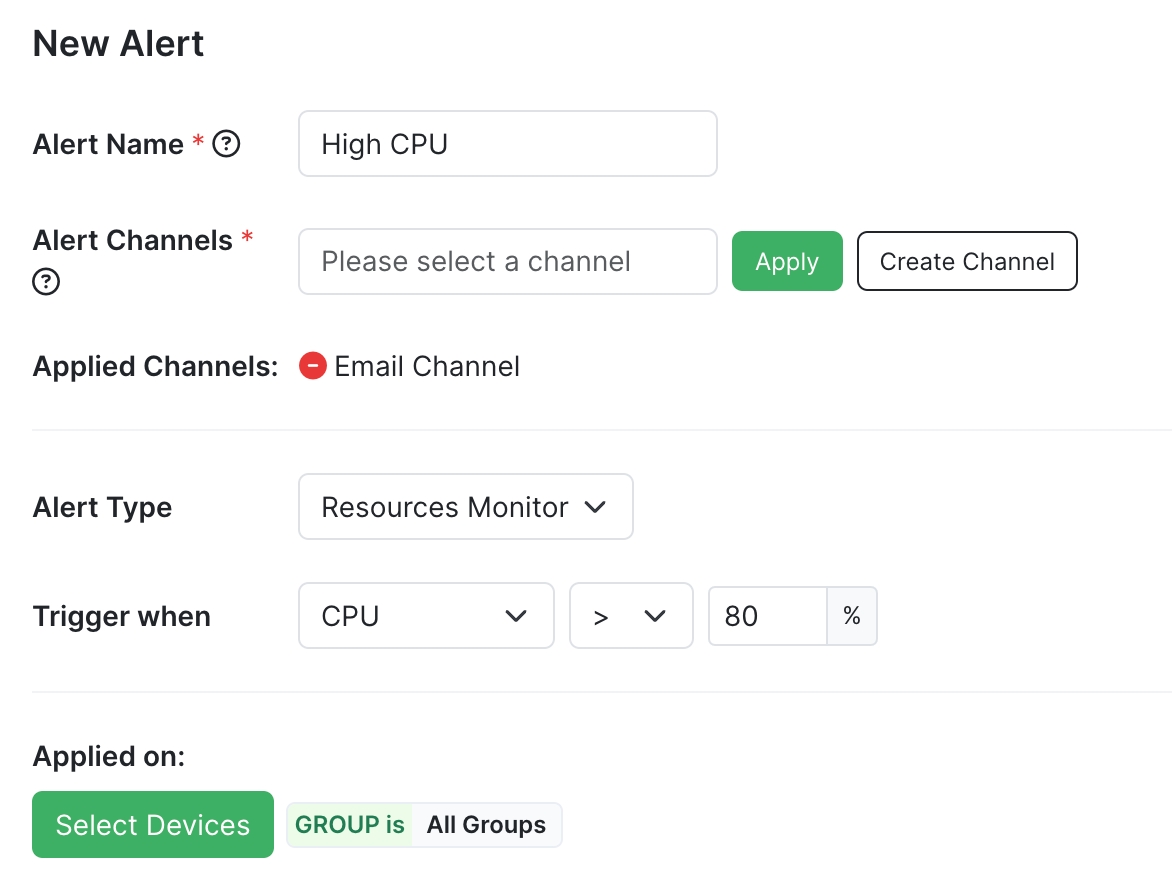Viewport: 1172px width, 880px height.
Task: Change the greater-than comparison operator dropdown
Action: [x=631, y=616]
